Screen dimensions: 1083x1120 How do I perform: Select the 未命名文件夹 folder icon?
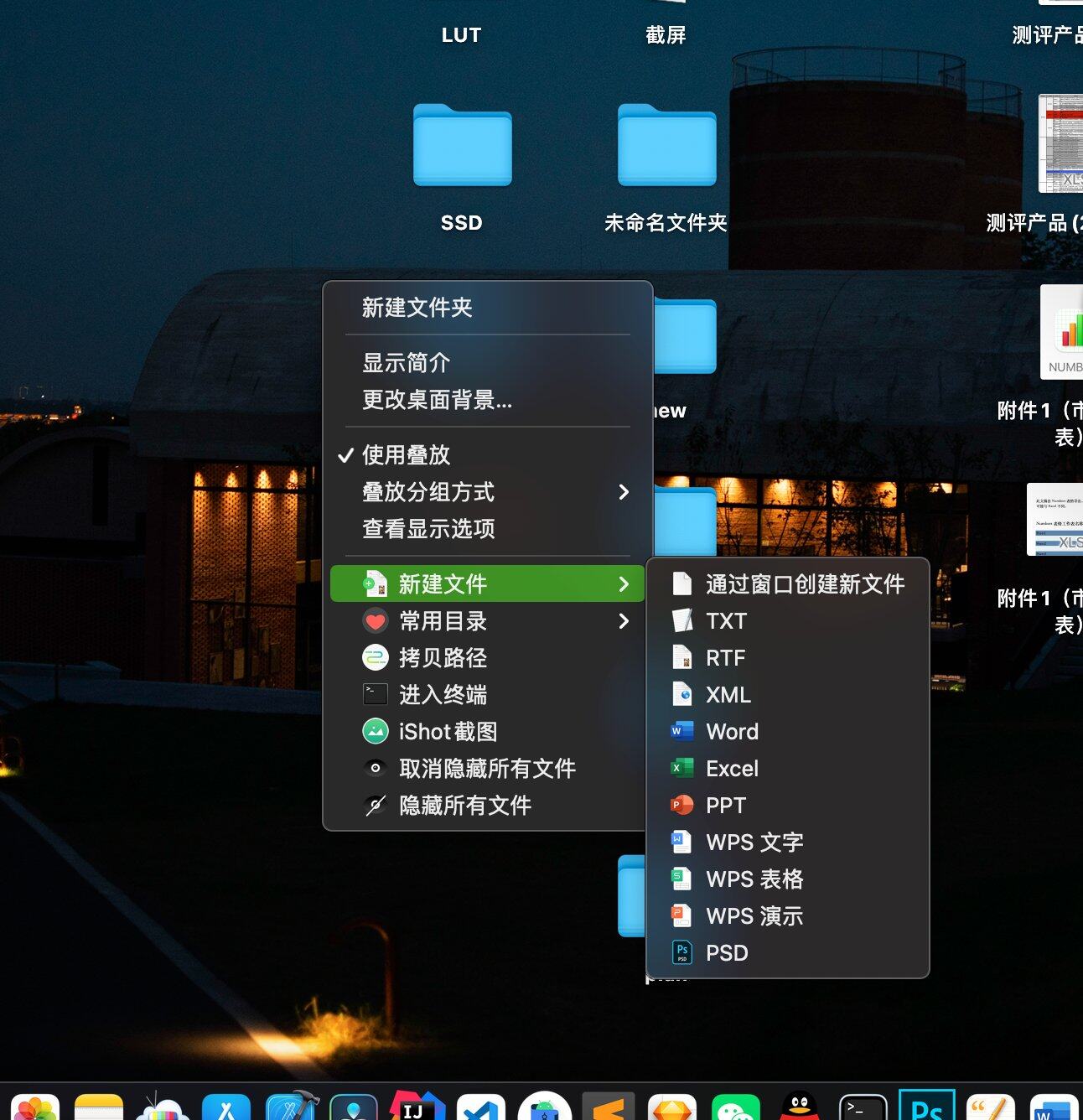666,145
